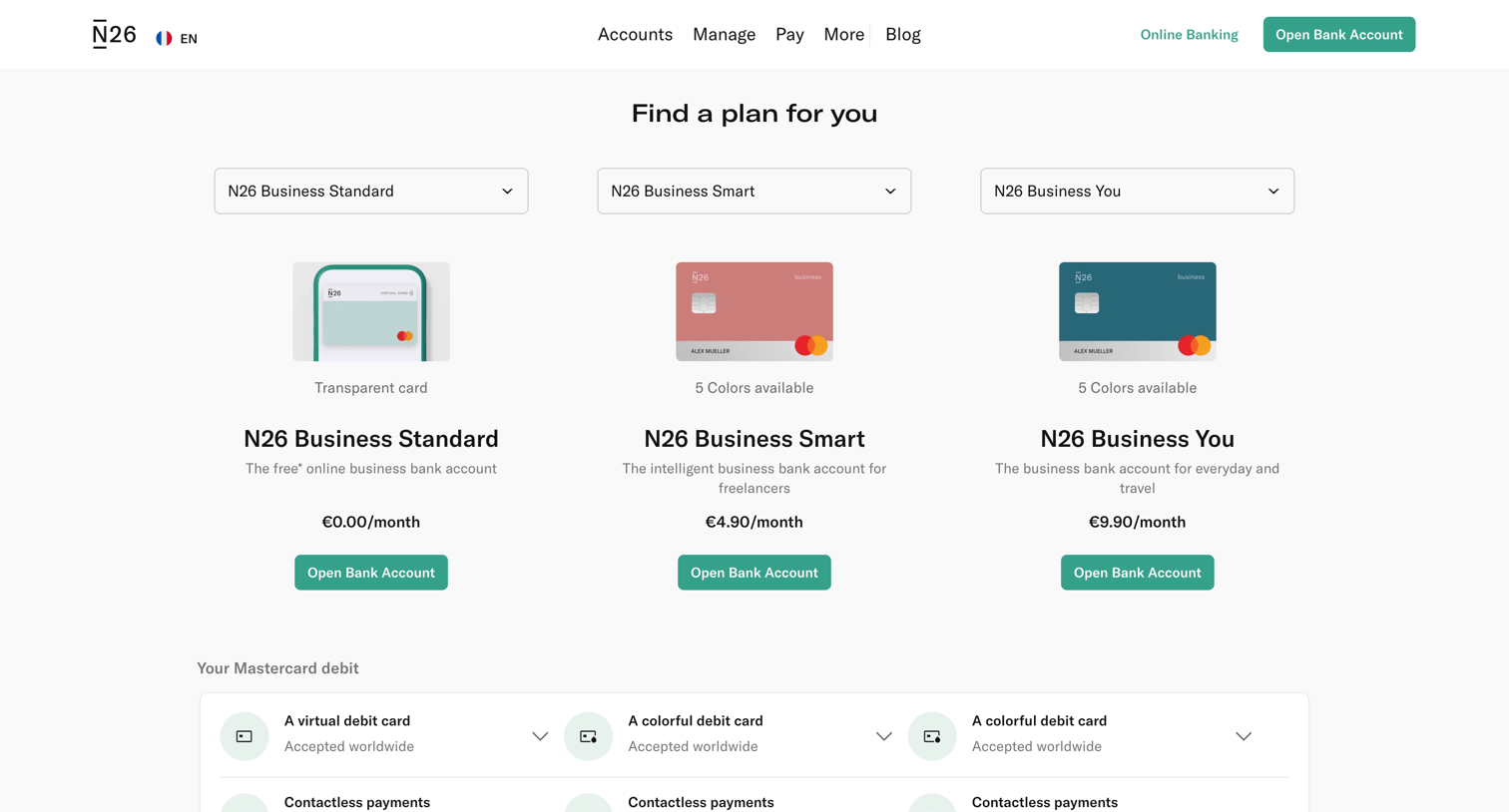Expand the Business Smart colorful debit card details
The width and height of the screenshot is (1509, 812).
pyautogui.click(x=884, y=736)
